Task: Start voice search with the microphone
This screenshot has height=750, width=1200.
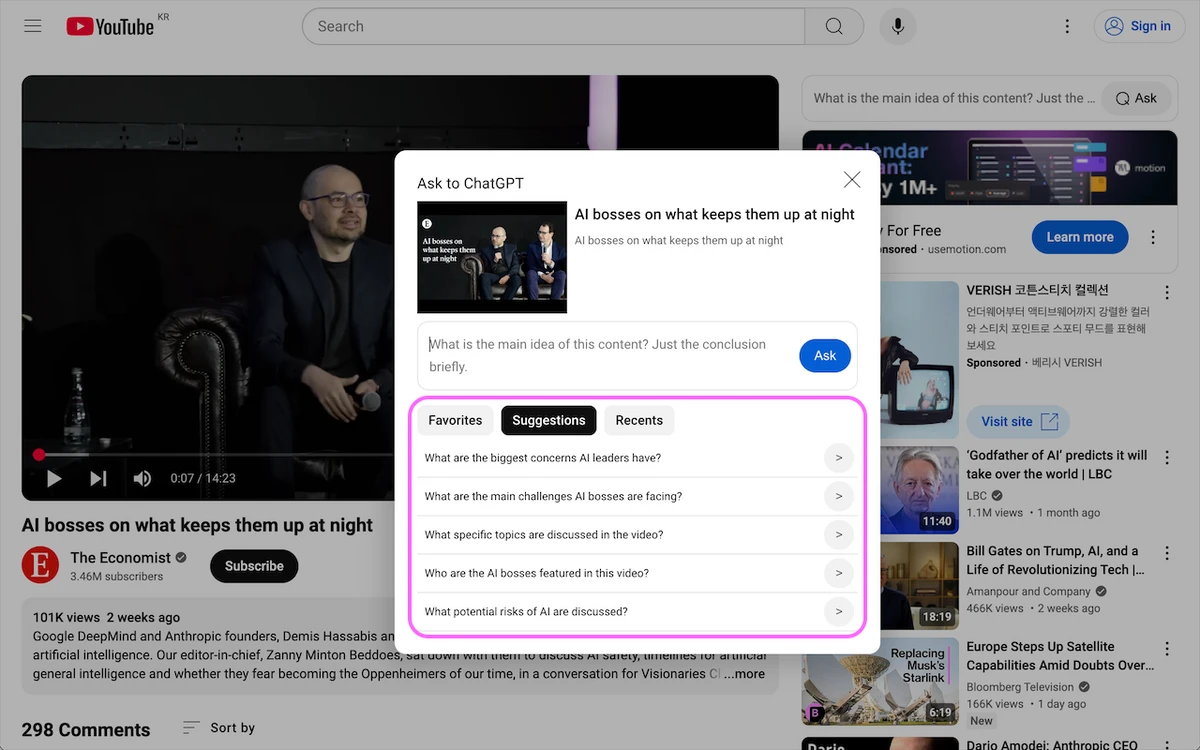Action: (898, 26)
